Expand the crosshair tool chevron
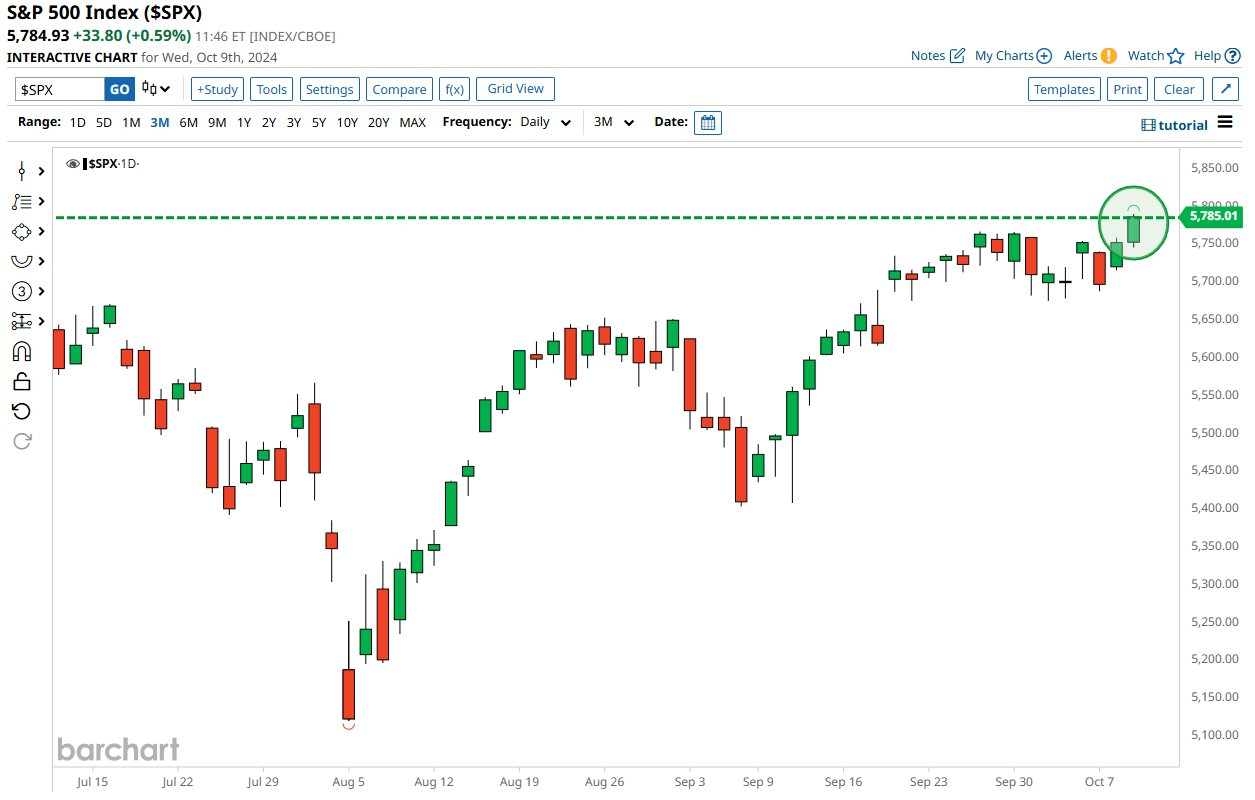The width and height of the screenshot is (1255, 800). click(x=42, y=171)
